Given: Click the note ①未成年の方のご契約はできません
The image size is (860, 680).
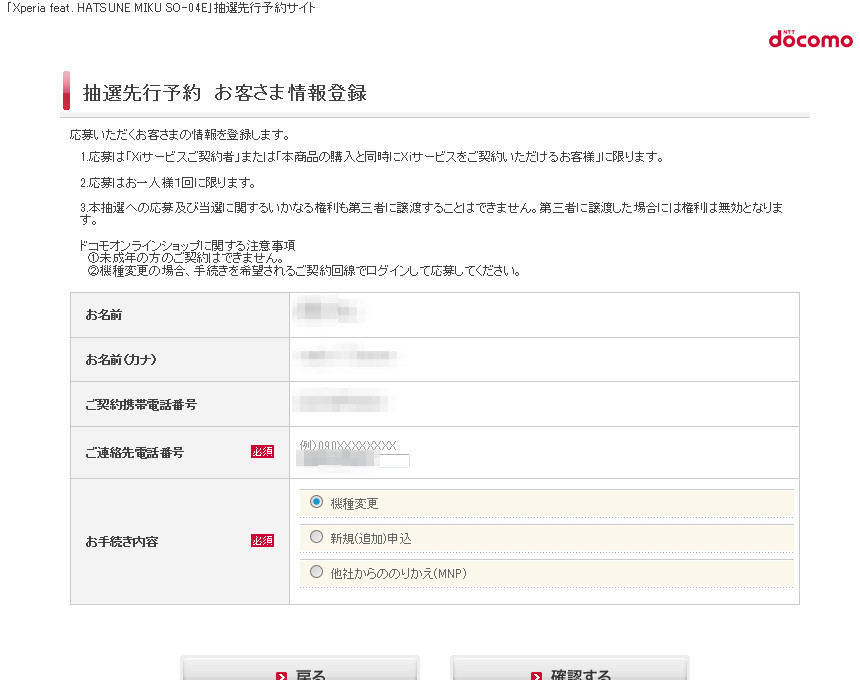Looking at the screenshot, I should (186, 258).
